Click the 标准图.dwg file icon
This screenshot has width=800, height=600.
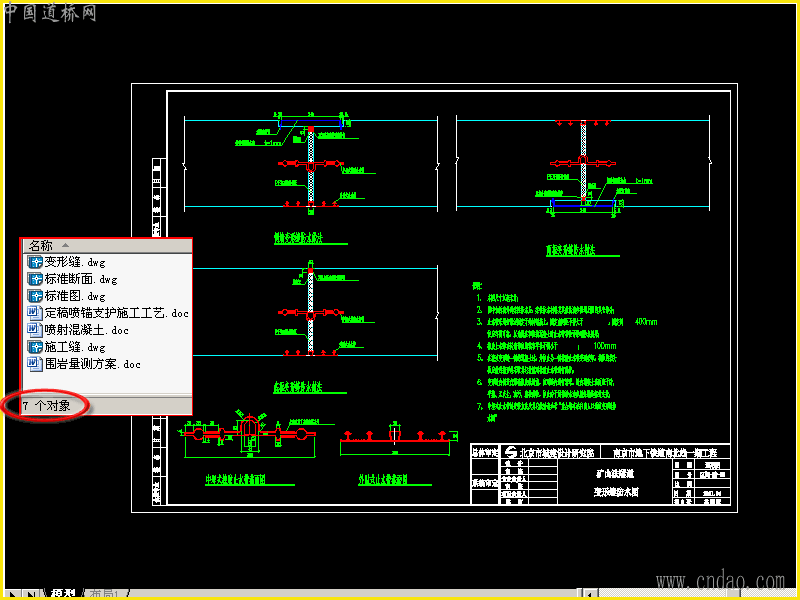pyautogui.click(x=35, y=296)
